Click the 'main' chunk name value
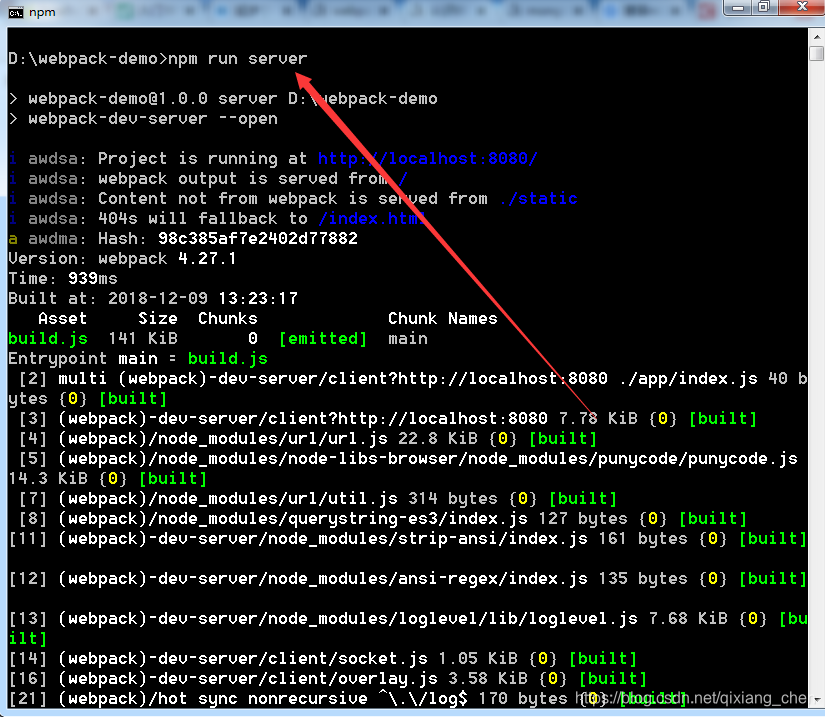 (408, 338)
